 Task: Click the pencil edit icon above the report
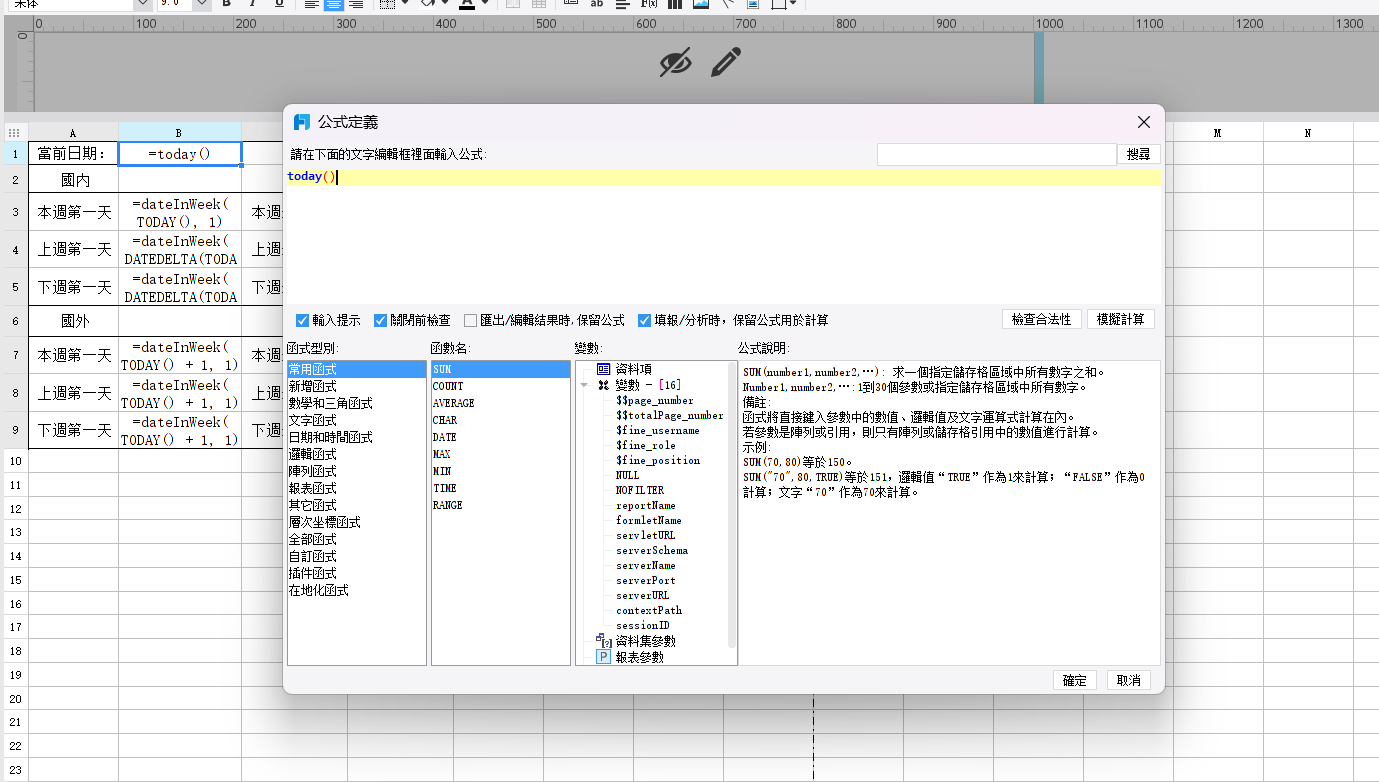click(x=726, y=62)
